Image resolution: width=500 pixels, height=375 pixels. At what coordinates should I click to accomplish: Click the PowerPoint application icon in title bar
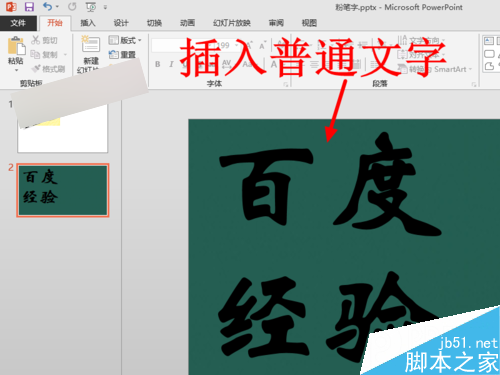11,7
